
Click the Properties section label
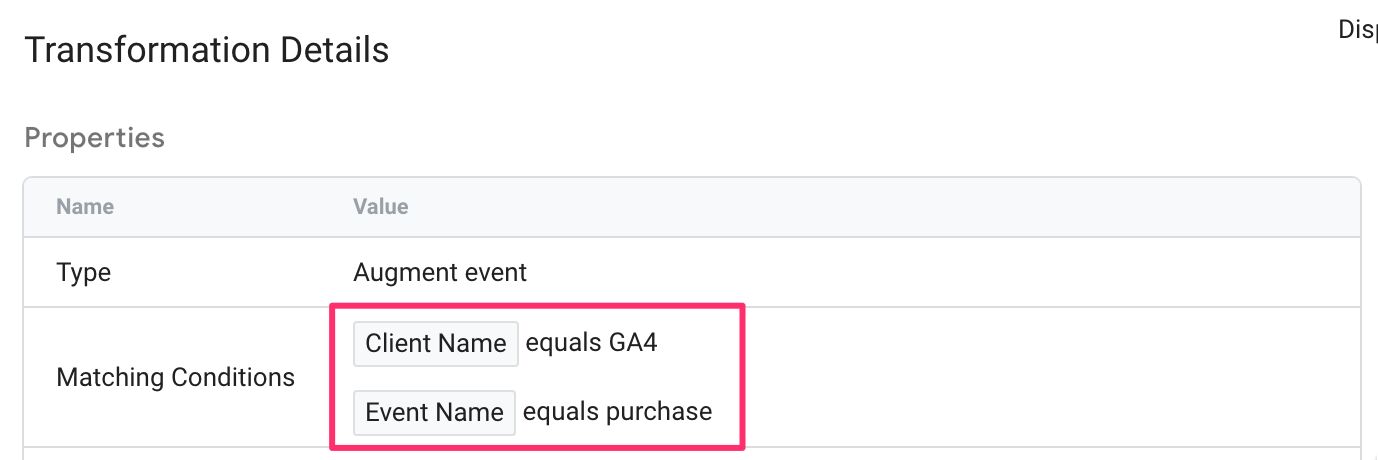[x=94, y=137]
